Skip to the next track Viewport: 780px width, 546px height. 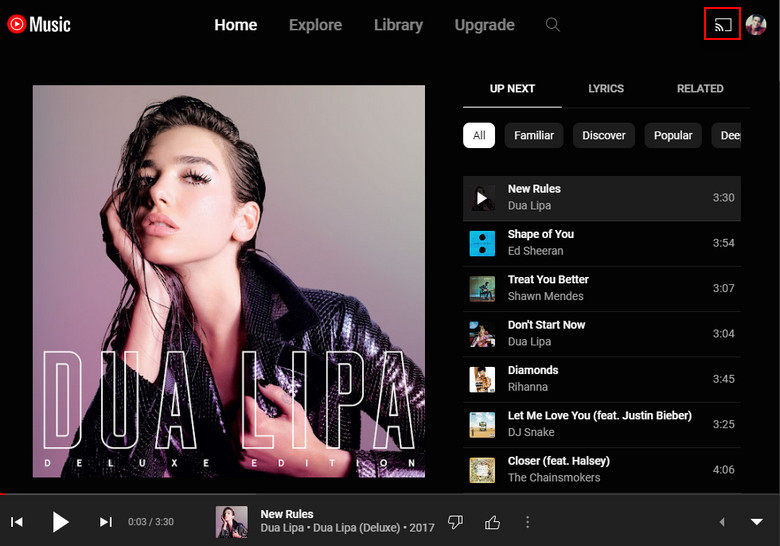105,522
